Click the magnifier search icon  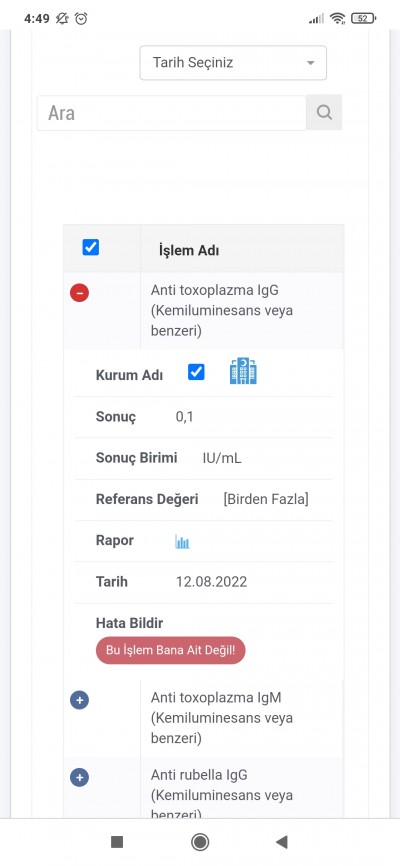click(324, 113)
